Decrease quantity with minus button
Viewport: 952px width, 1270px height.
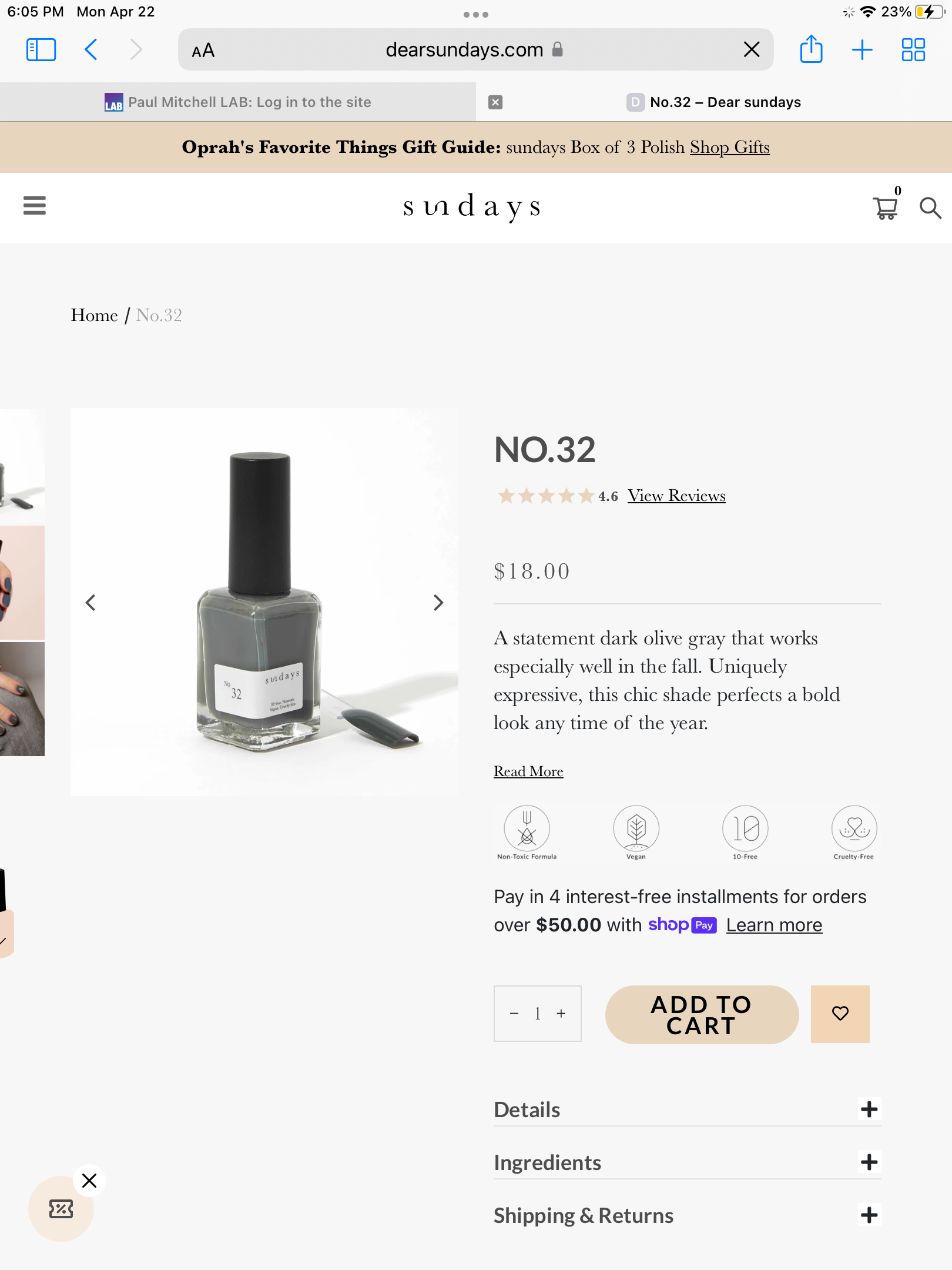point(514,1014)
